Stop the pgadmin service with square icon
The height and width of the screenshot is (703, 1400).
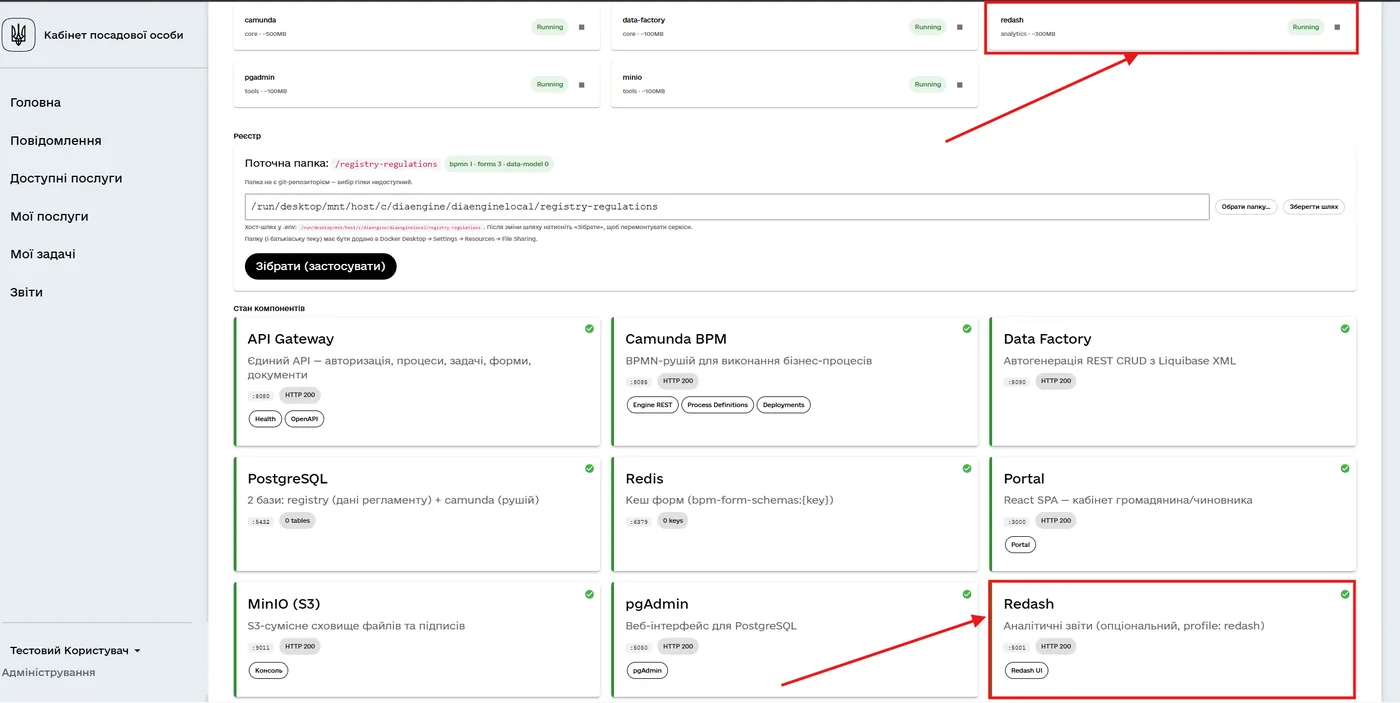581,84
